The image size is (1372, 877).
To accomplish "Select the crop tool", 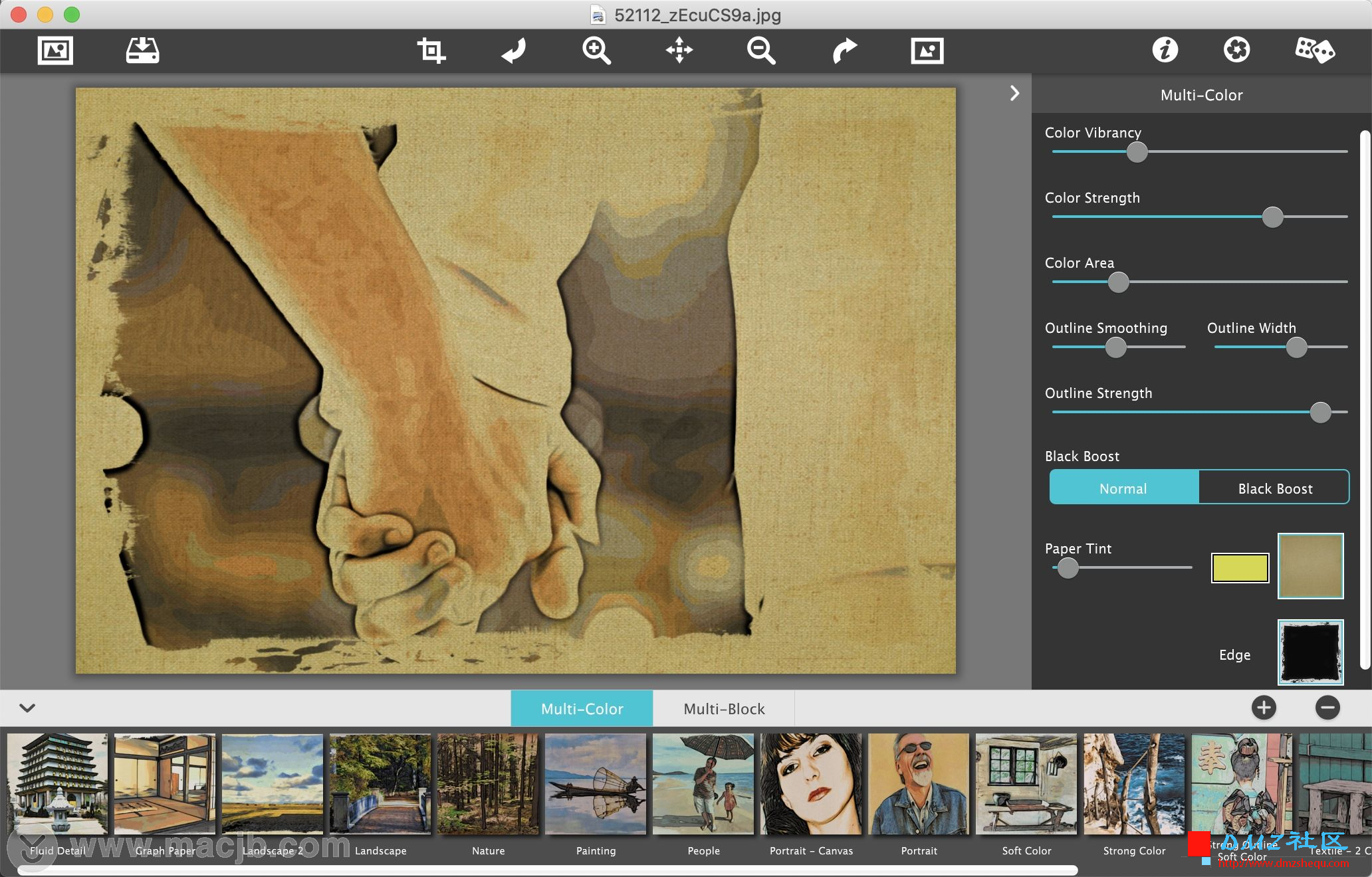I will pos(431,50).
